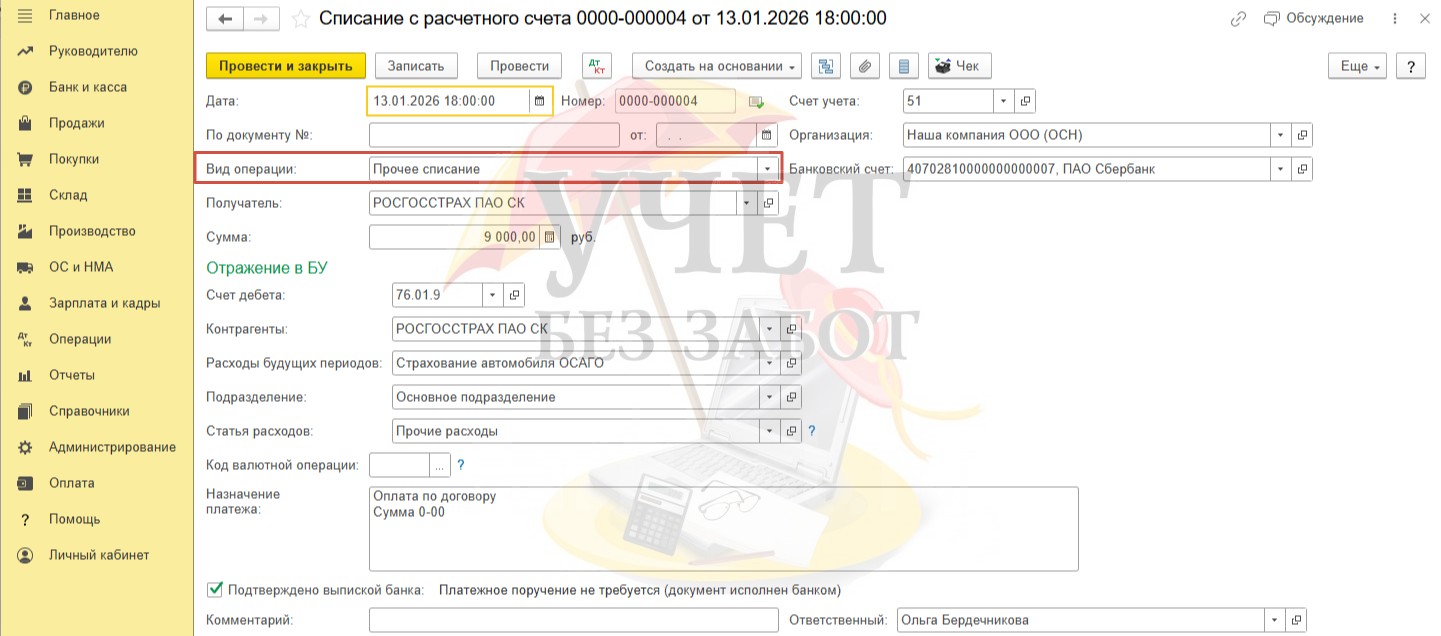Expand Банковский счет dropdown
The image size is (1441, 636).
(x=1281, y=169)
